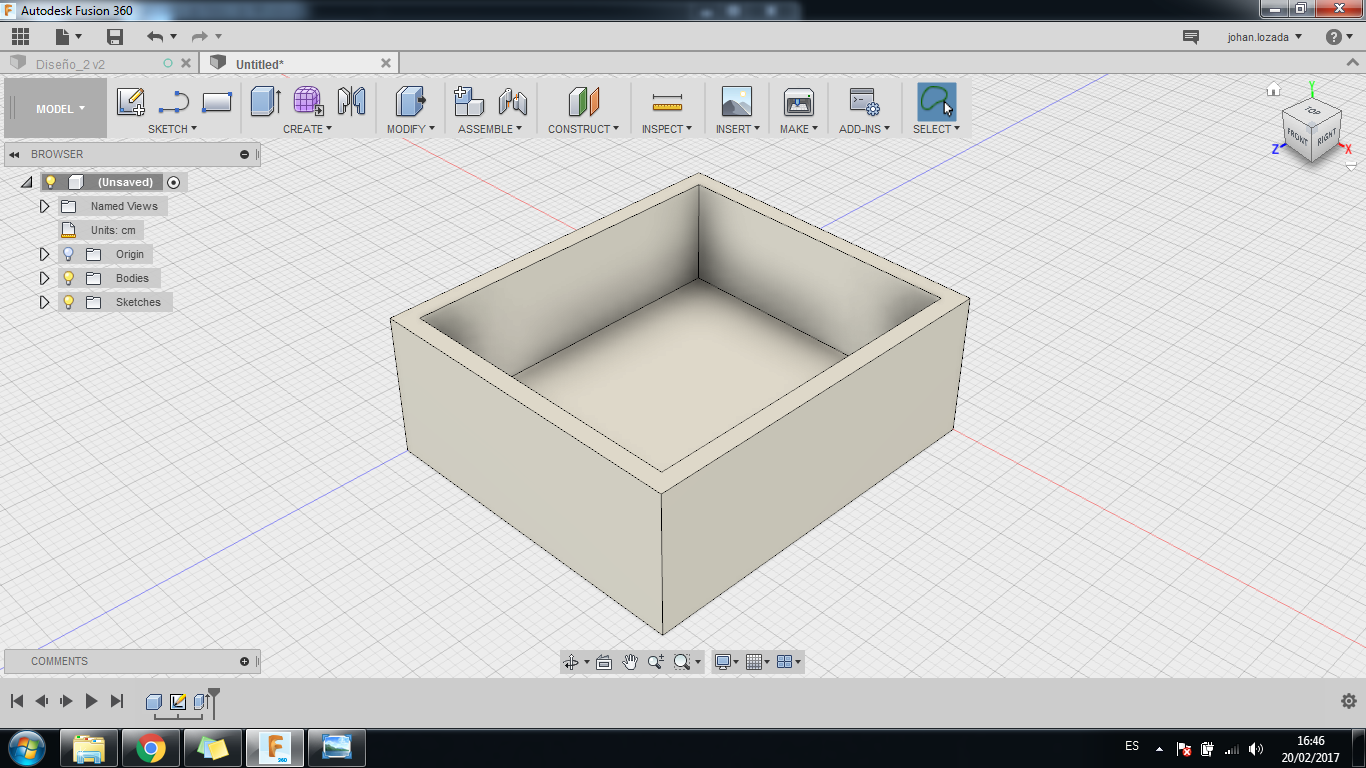1366x768 pixels.
Task: Open Google Chrome from the taskbar
Action: pos(151,748)
